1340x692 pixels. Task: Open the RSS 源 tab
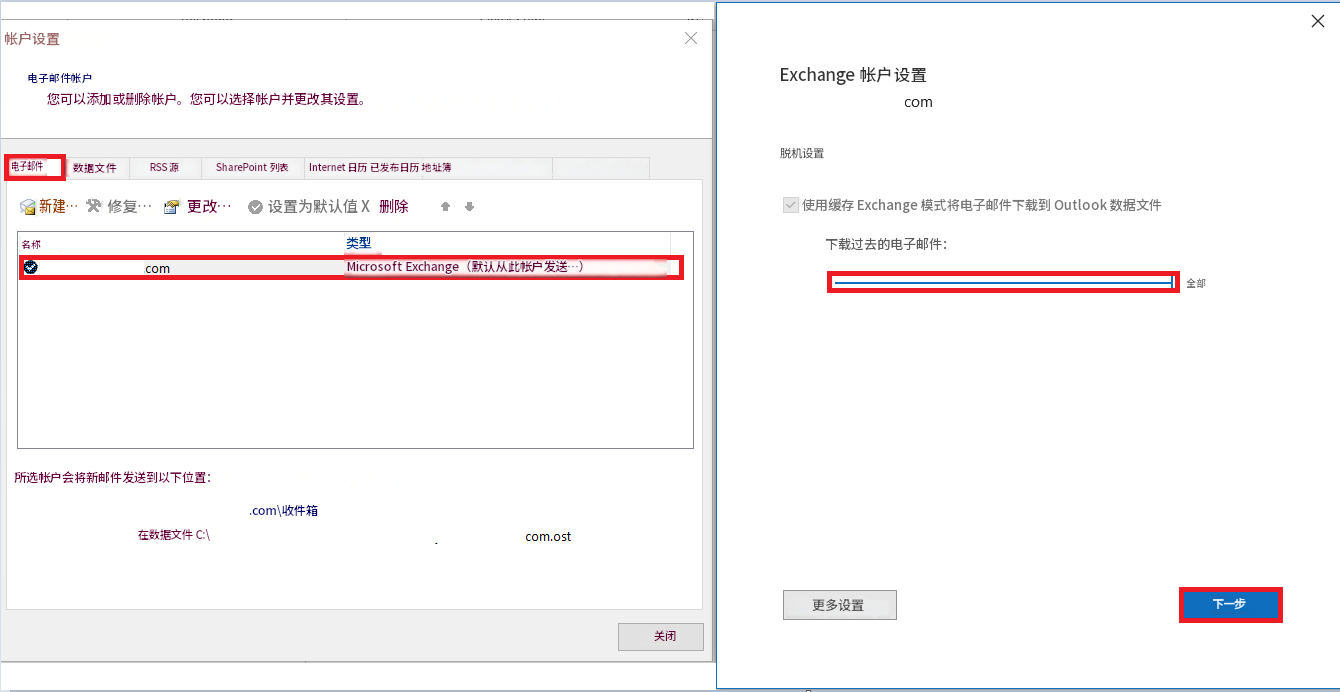164,167
